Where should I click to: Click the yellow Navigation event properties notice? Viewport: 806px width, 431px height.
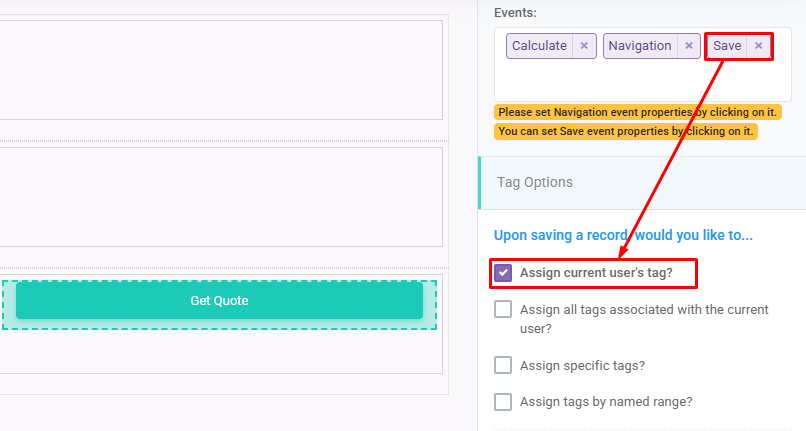tap(637, 112)
